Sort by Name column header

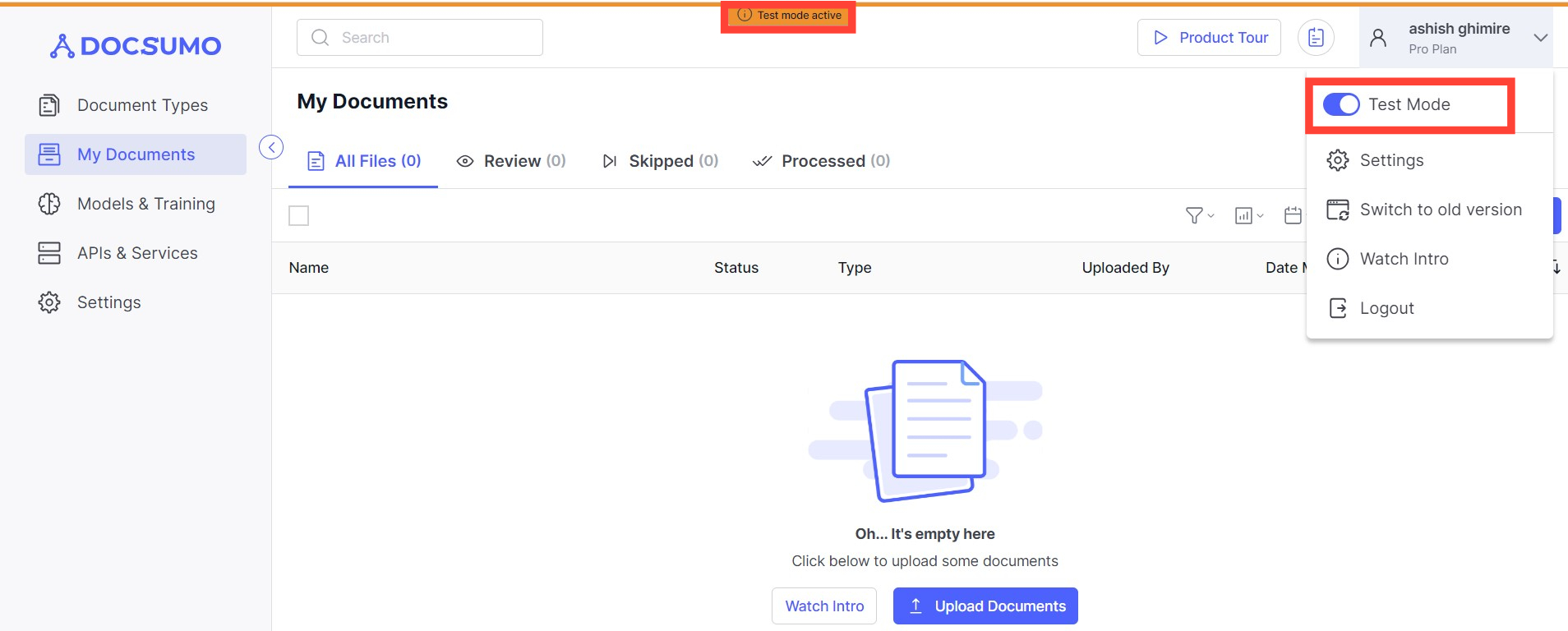pyautogui.click(x=309, y=268)
